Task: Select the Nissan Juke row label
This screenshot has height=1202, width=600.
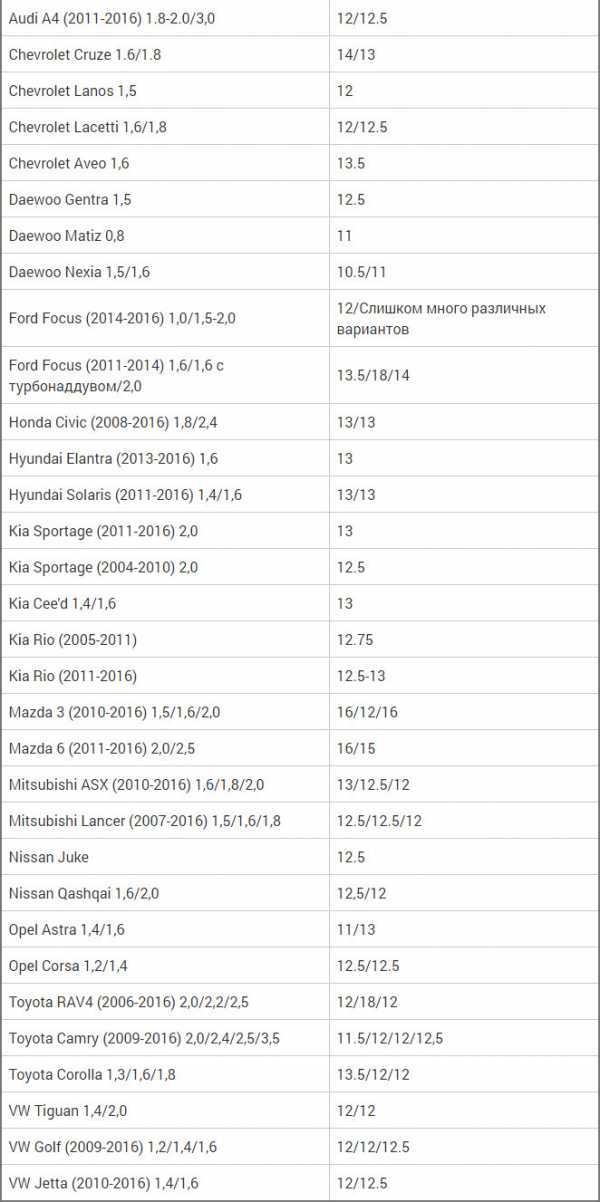Action: [48, 857]
